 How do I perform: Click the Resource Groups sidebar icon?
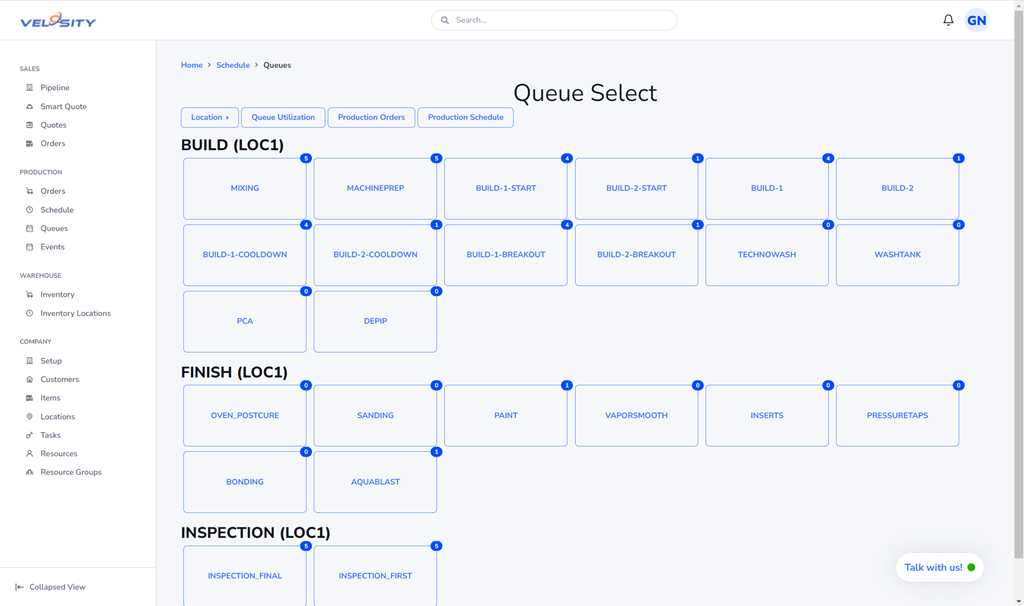click(x=30, y=472)
